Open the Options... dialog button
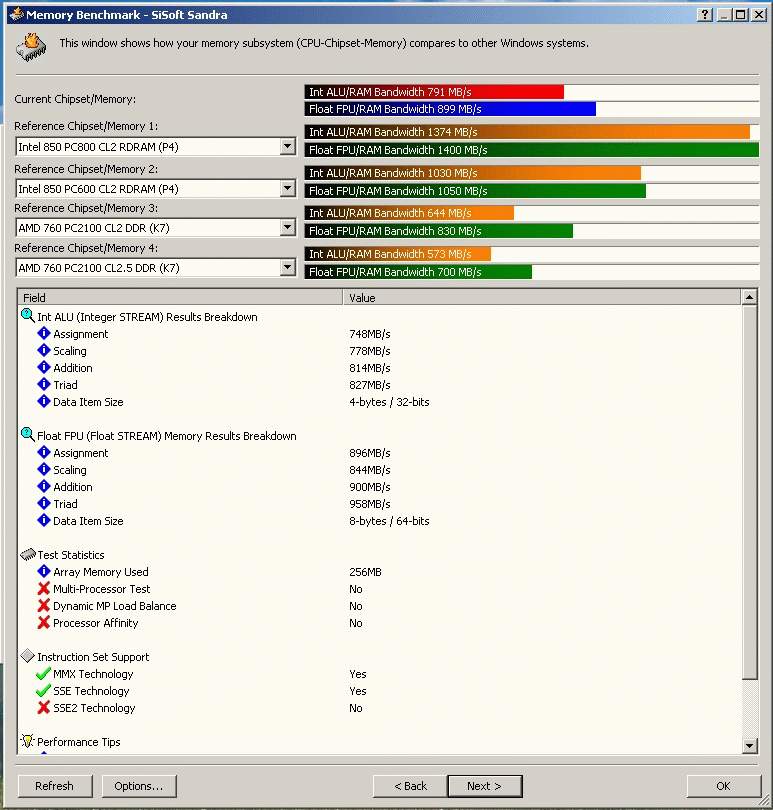The width and height of the screenshot is (773, 810). (x=139, y=786)
